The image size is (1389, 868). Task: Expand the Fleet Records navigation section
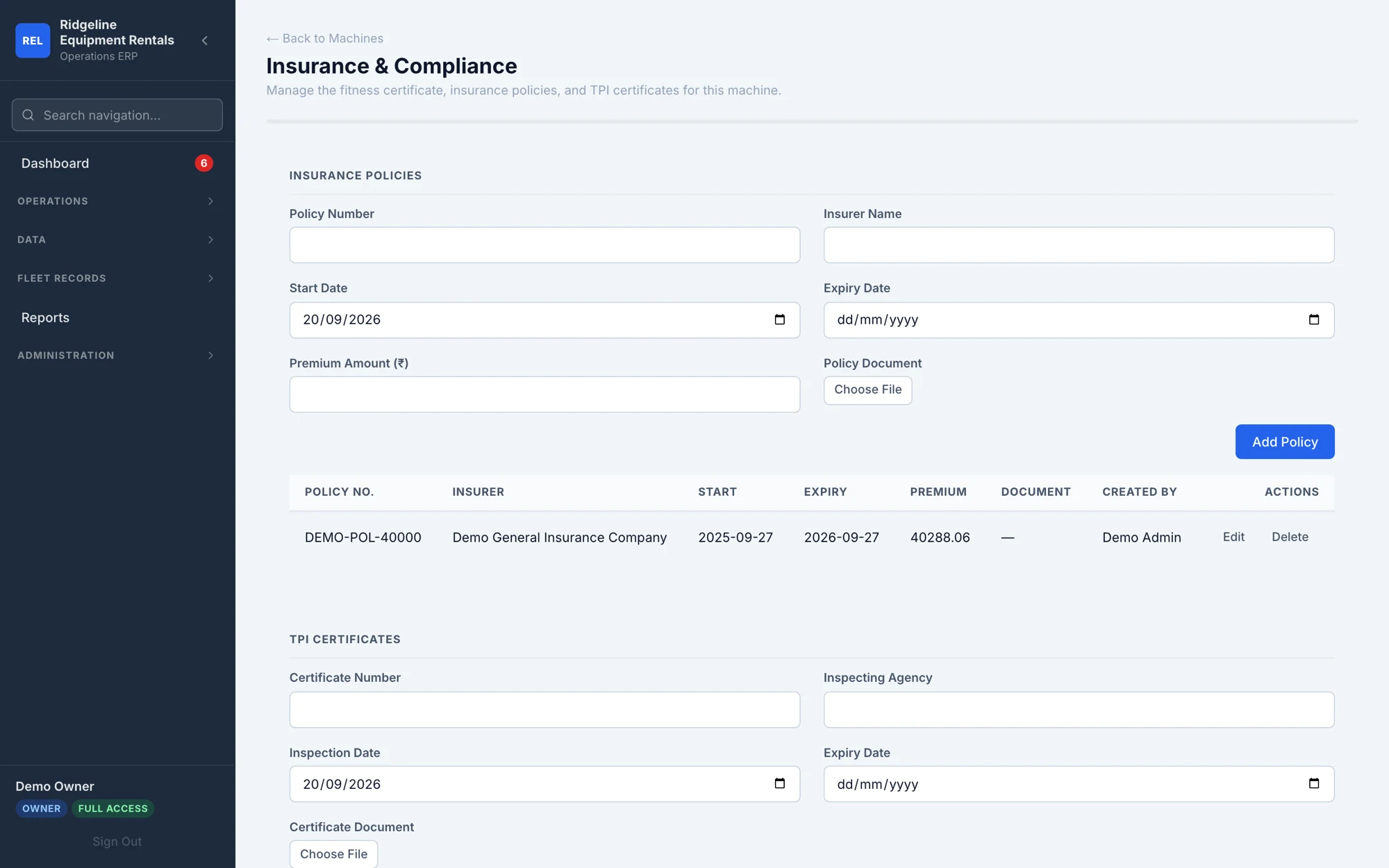tap(117, 278)
